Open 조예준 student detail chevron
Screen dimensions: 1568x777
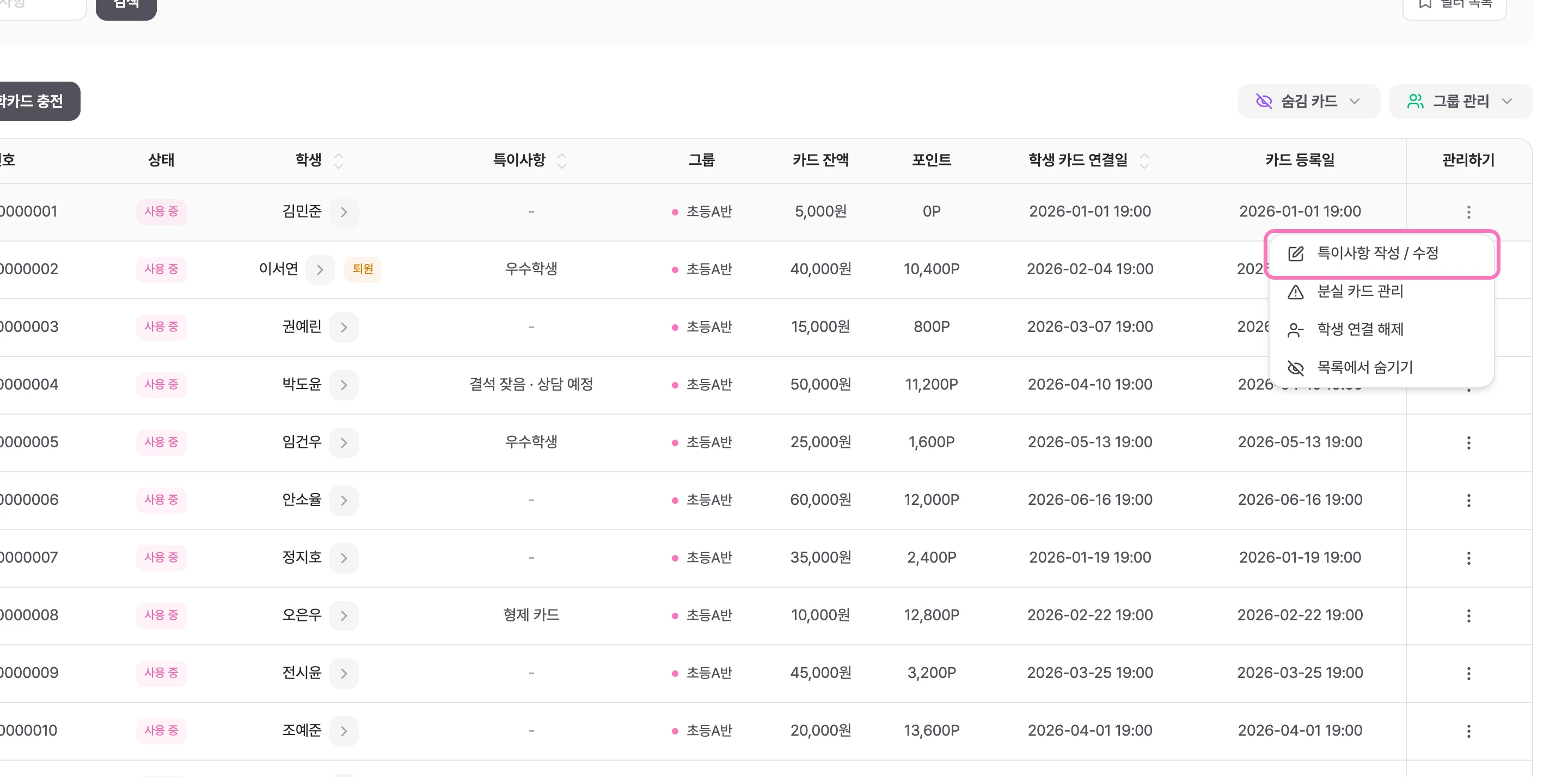344,731
